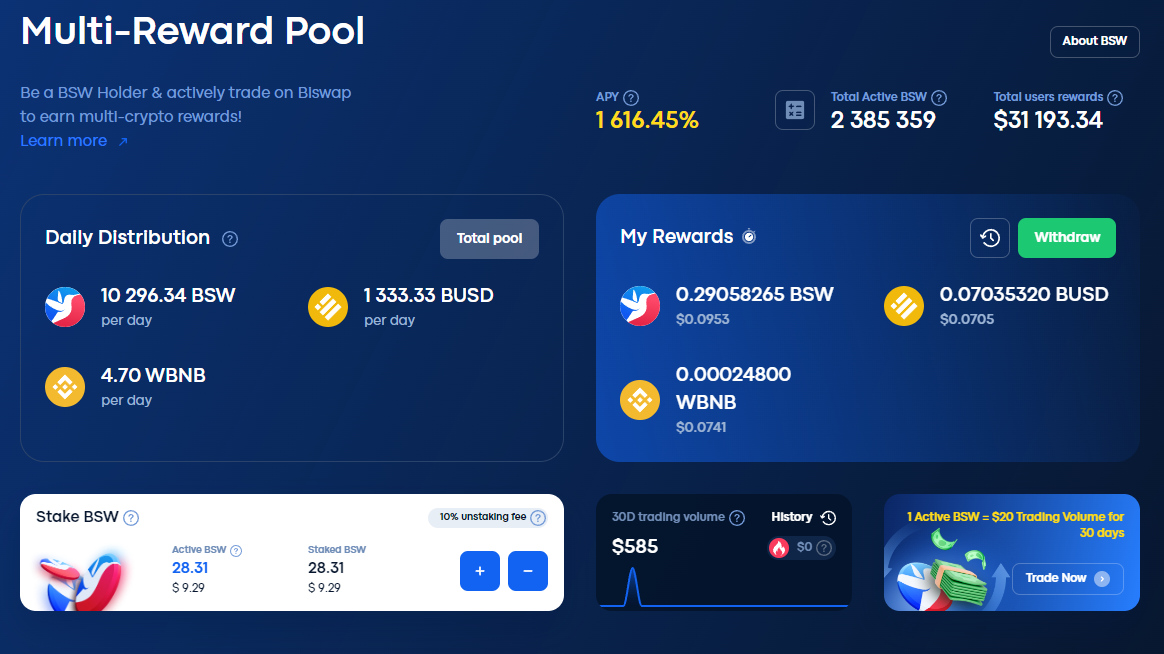Open Daily Distribution help icon

[230, 238]
